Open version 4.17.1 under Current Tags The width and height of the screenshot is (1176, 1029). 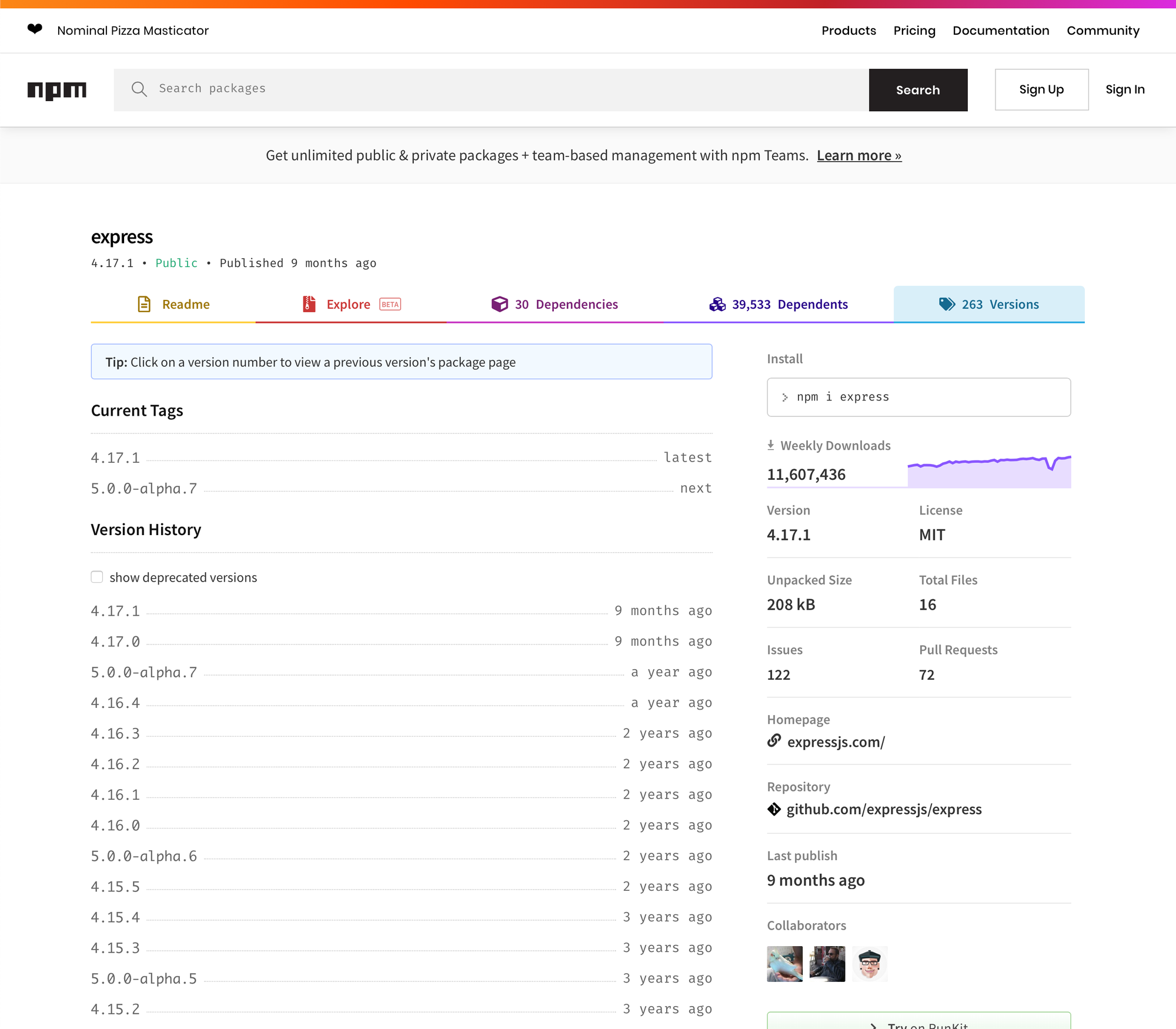click(115, 458)
